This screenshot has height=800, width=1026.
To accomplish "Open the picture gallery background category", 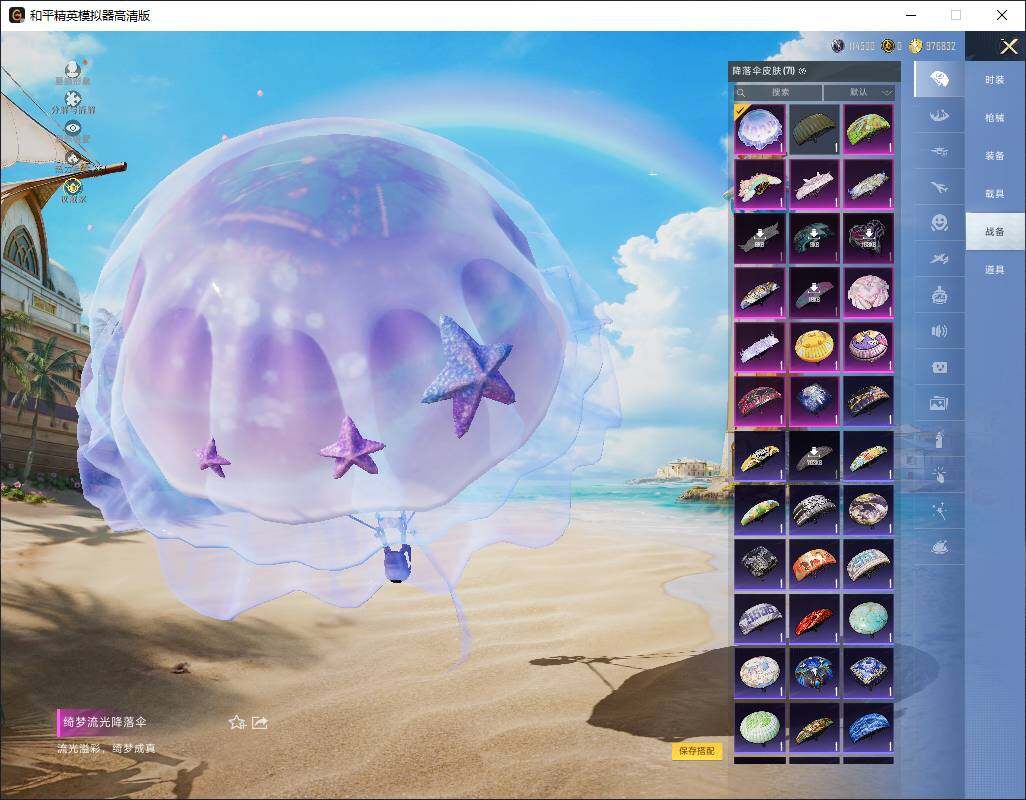I will pyautogui.click(x=939, y=404).
